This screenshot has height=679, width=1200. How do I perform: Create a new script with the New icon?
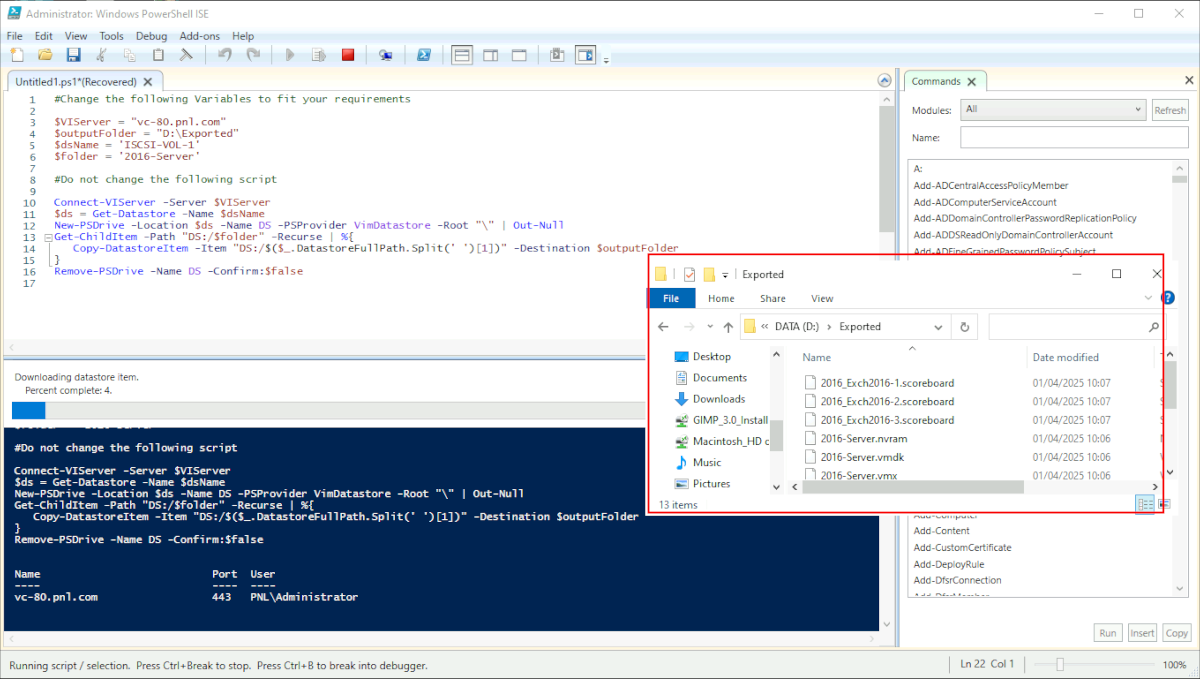18,55
